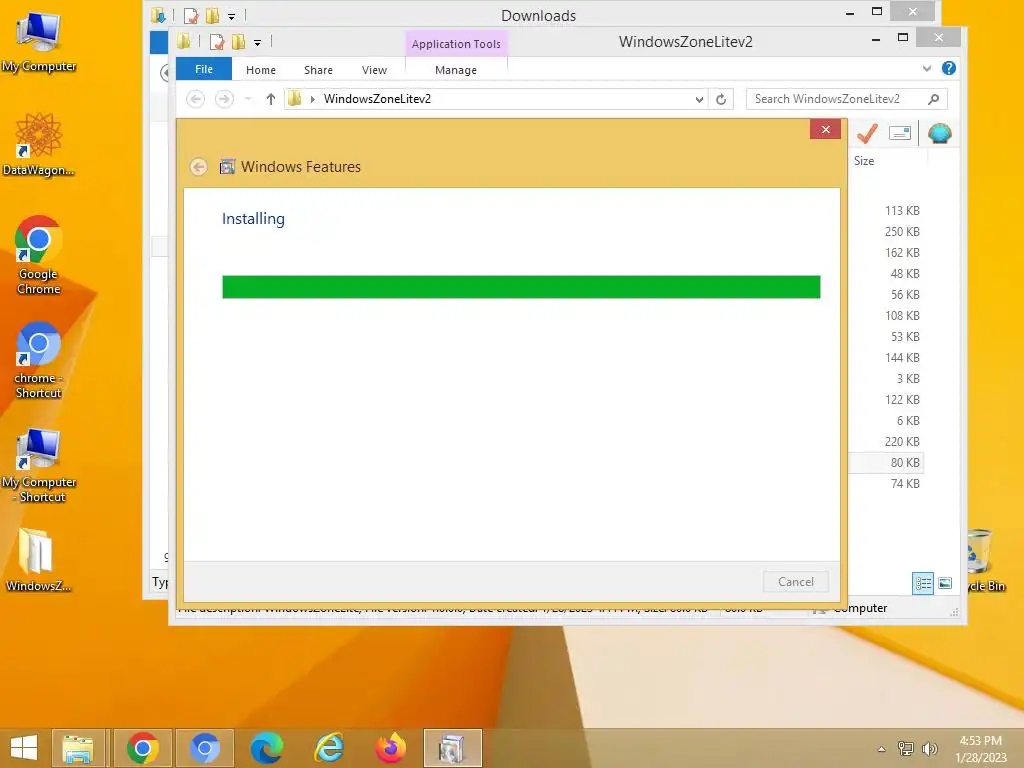
Task: Open the Manage ribbon tab
Action: click(x=456, y=70)
